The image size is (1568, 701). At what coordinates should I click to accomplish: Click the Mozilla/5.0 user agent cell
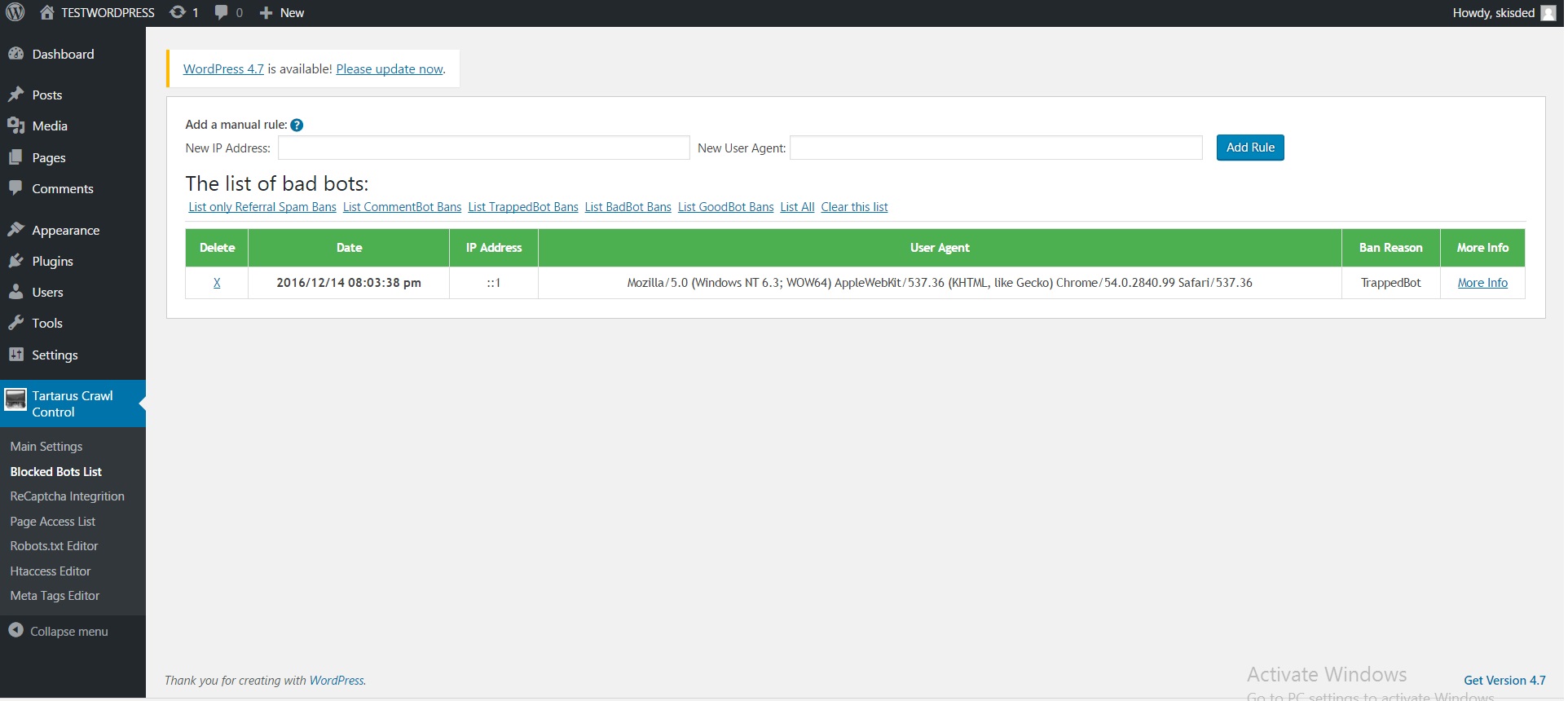pyautogui.click(x=940, y=283)
